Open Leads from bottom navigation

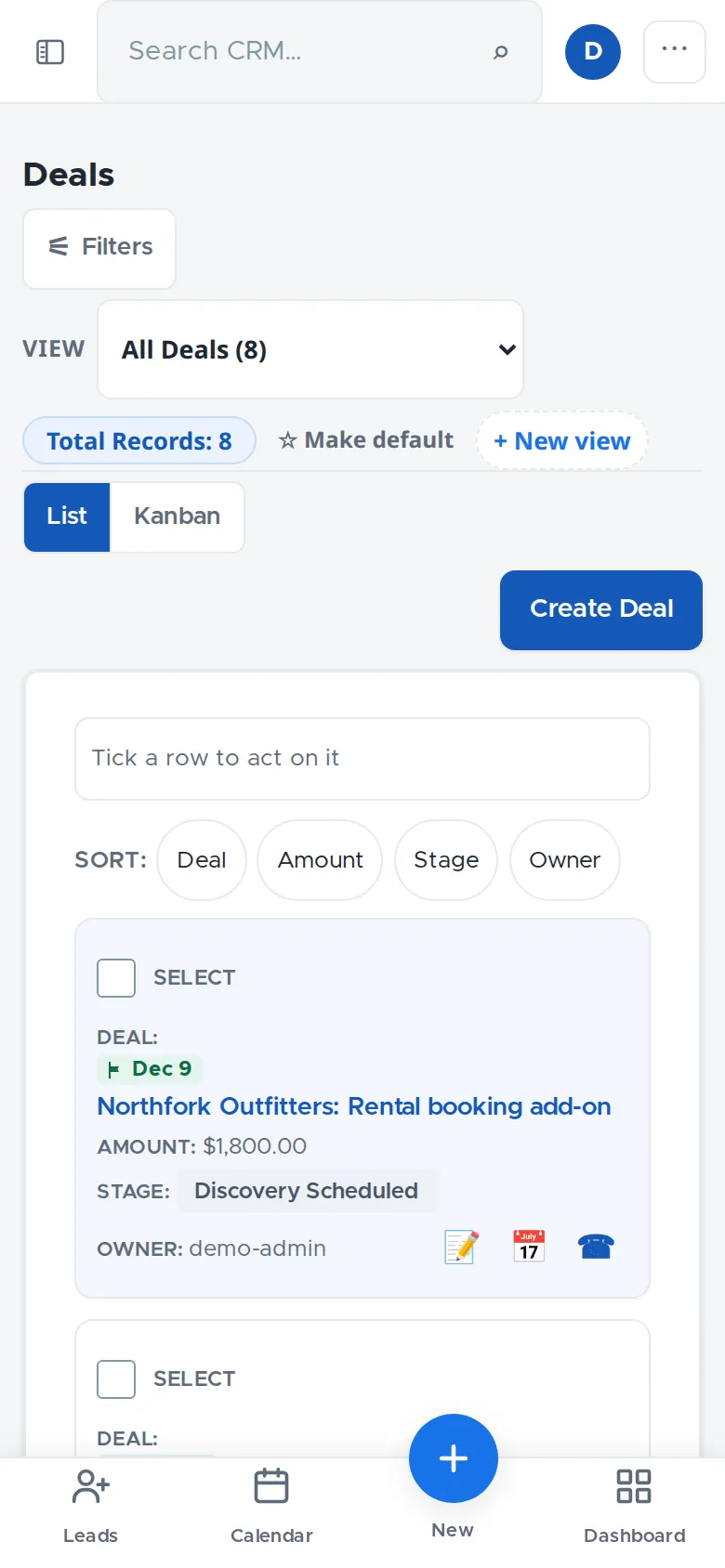(91, 1506)
